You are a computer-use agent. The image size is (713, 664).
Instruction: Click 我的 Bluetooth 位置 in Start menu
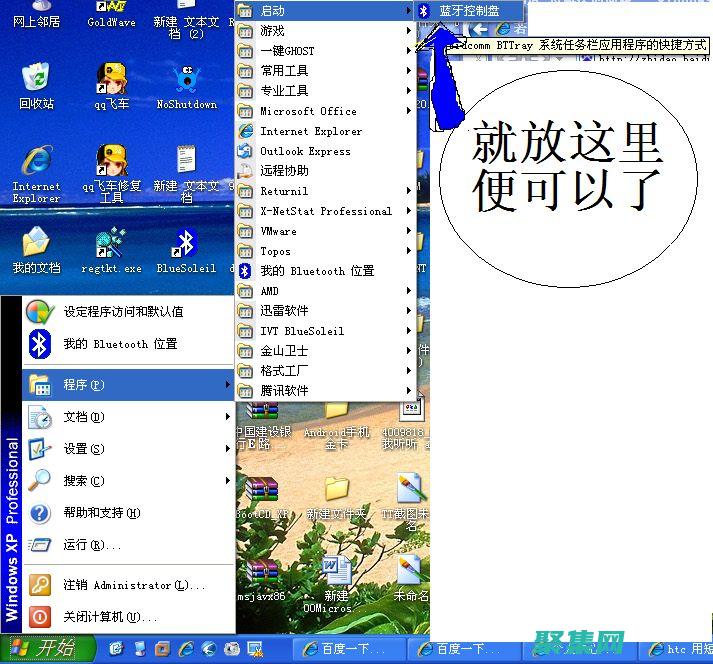(120, 344)
